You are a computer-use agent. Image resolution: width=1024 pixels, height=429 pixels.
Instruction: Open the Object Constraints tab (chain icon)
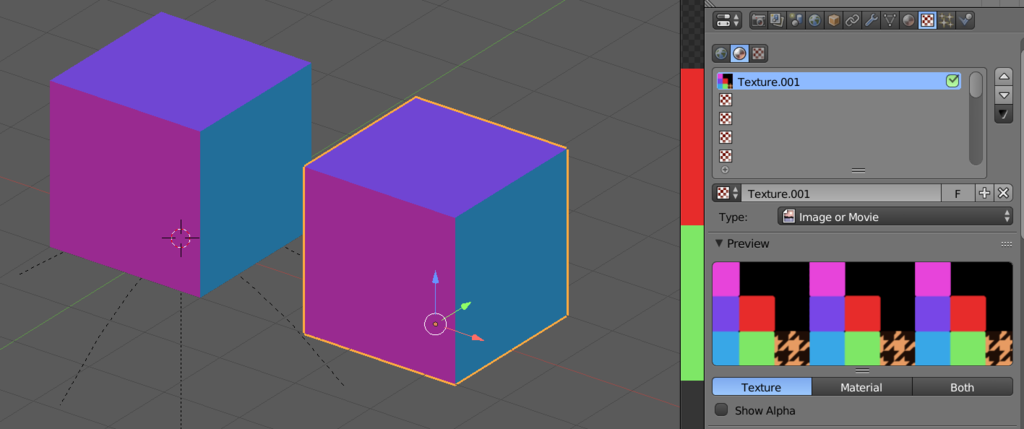click(852, 20)
